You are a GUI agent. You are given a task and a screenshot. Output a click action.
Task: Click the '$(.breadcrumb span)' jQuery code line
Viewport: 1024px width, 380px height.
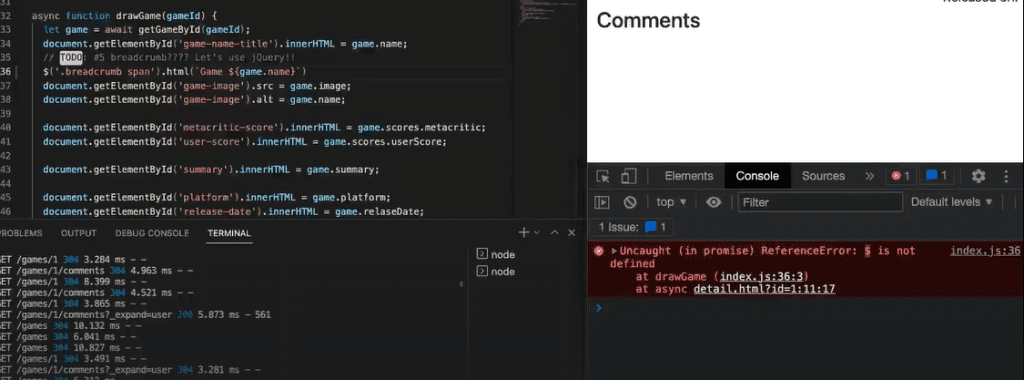click(x=174, y=72)
